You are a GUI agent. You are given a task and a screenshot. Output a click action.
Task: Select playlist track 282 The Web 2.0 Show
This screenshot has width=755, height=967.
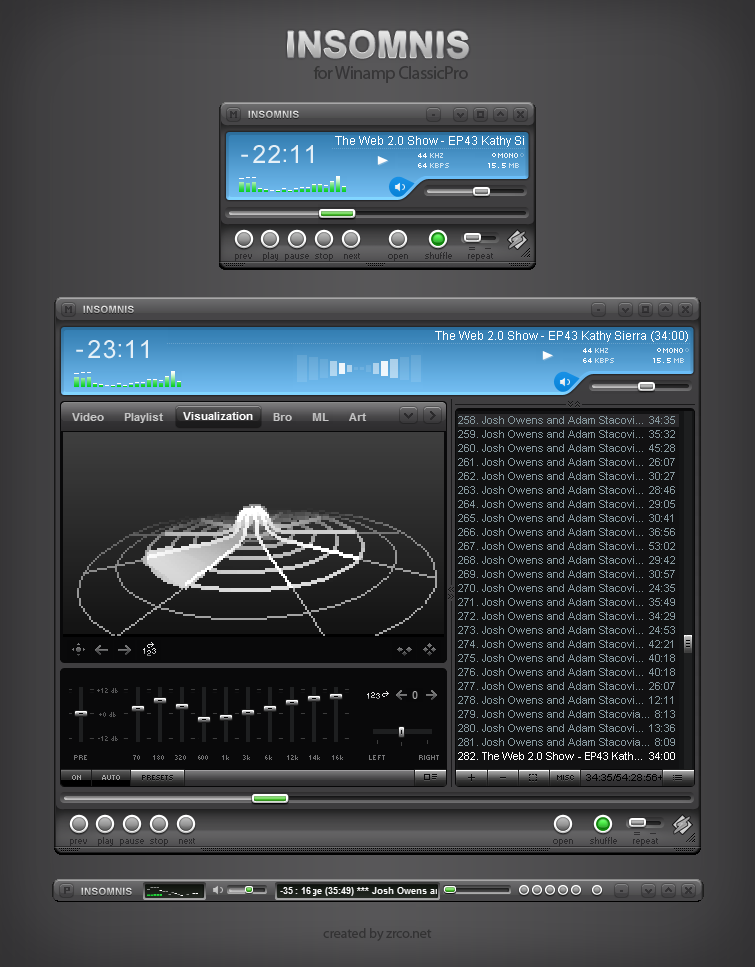click(566, 756)
